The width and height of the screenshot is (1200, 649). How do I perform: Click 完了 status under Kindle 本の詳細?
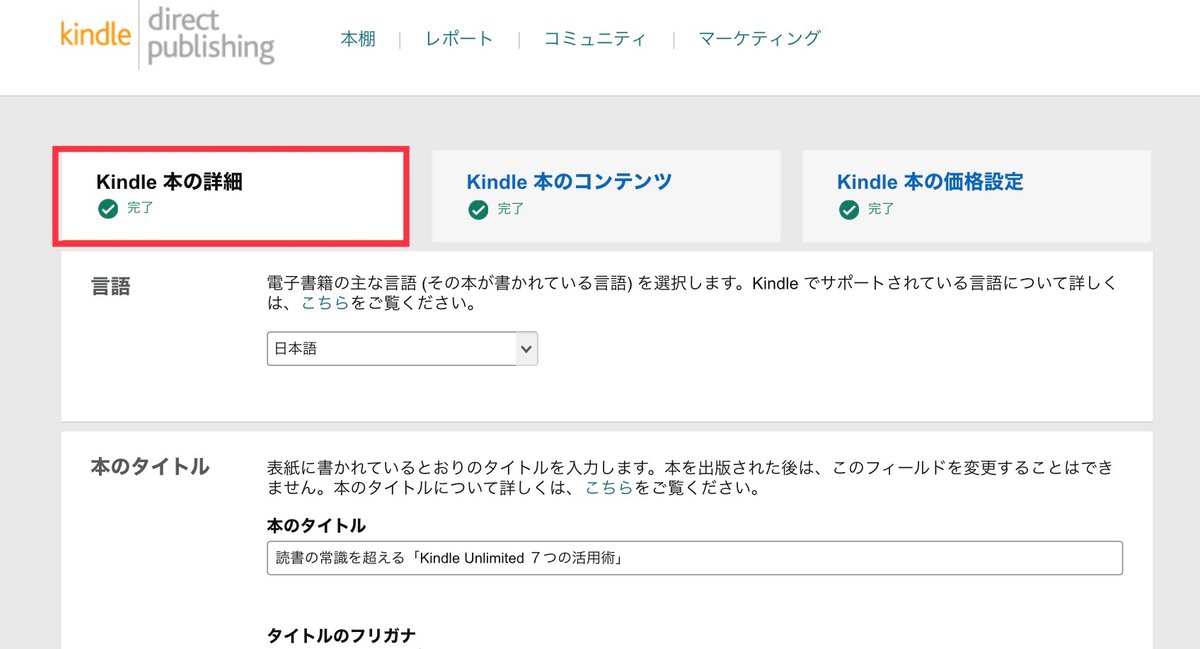(140, 209)
